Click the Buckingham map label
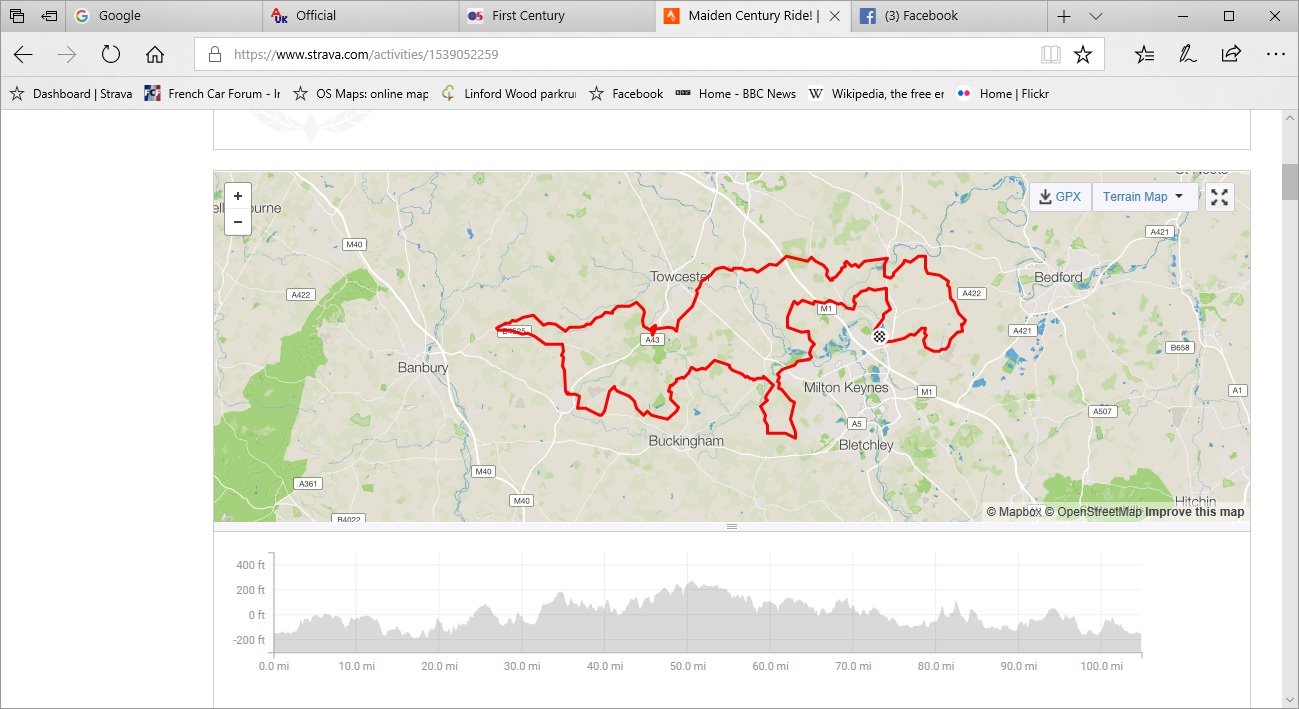The width and height of the screenshot is (1299, 709). [686, 441]
